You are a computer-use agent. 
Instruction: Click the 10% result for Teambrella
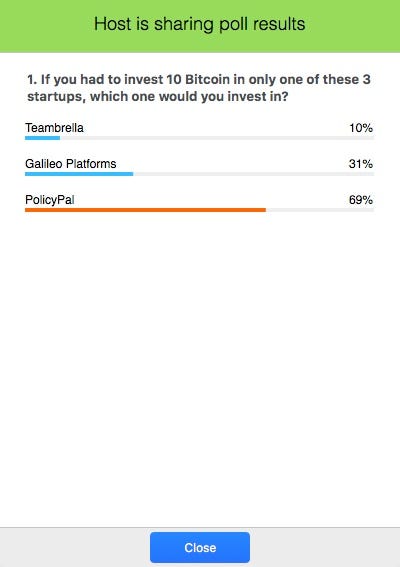coord(361,128)
